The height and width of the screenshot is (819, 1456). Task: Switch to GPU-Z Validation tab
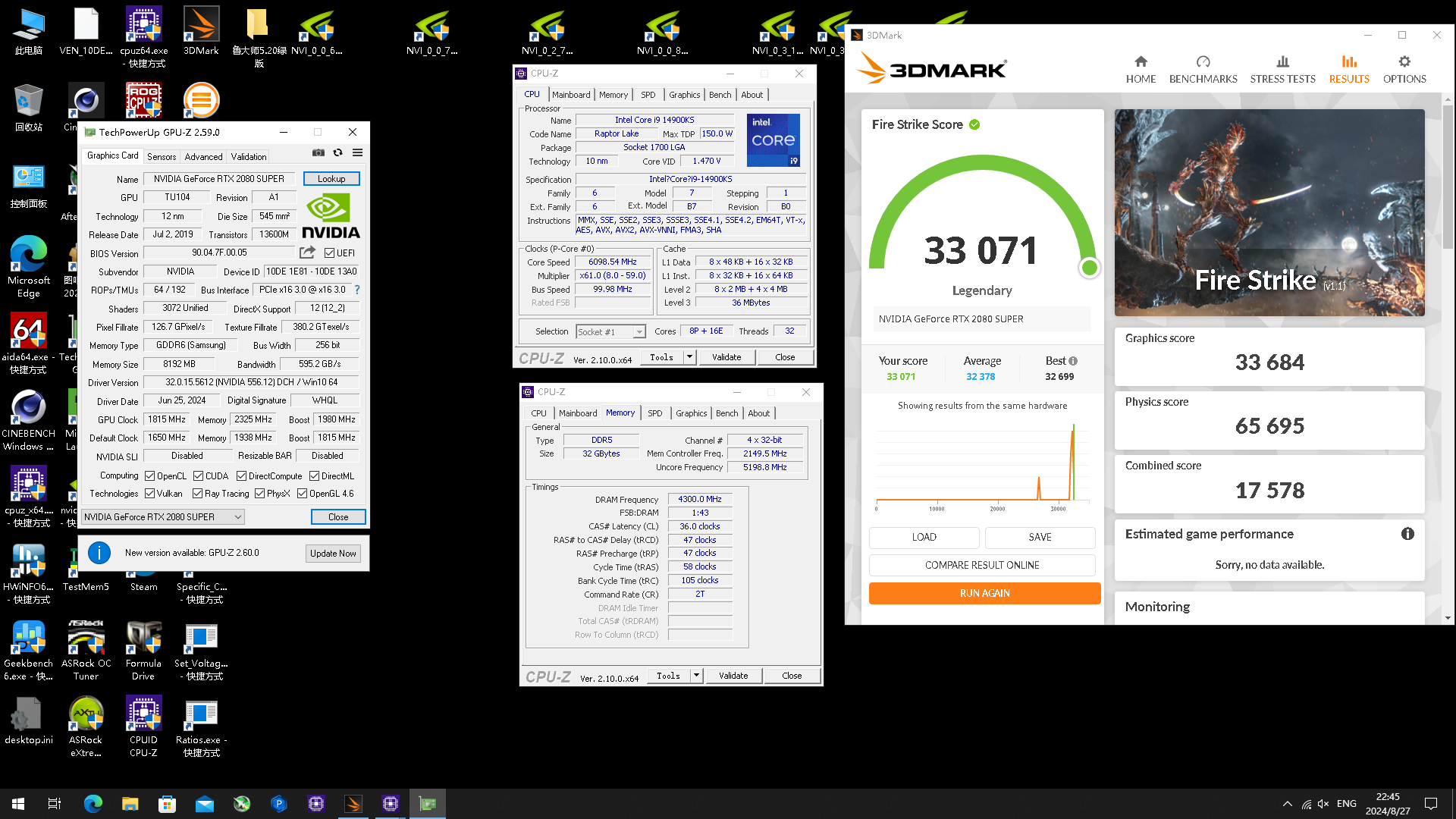pyautogui.click(x=249, y=157)
